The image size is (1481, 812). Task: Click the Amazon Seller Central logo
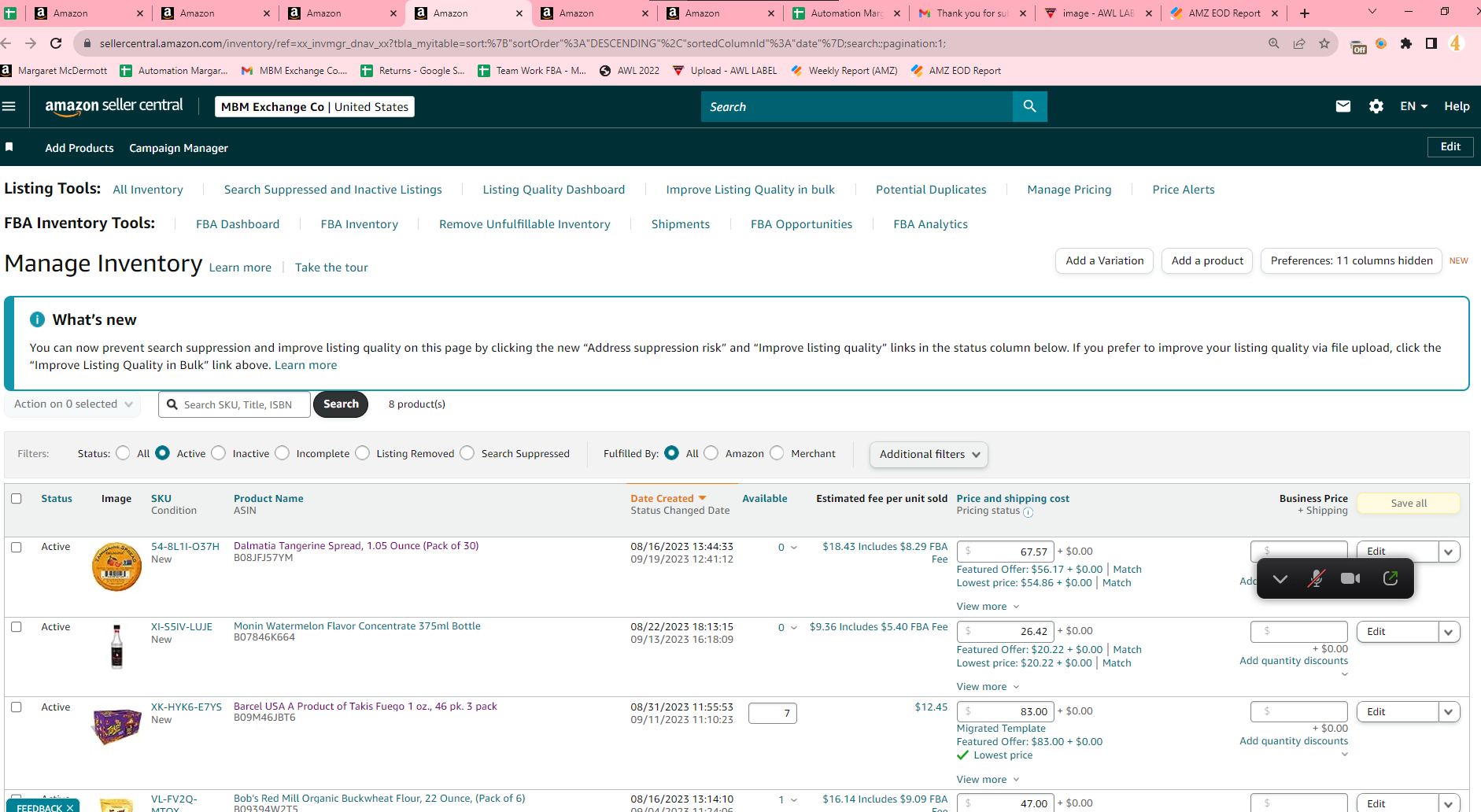(114, 106)
